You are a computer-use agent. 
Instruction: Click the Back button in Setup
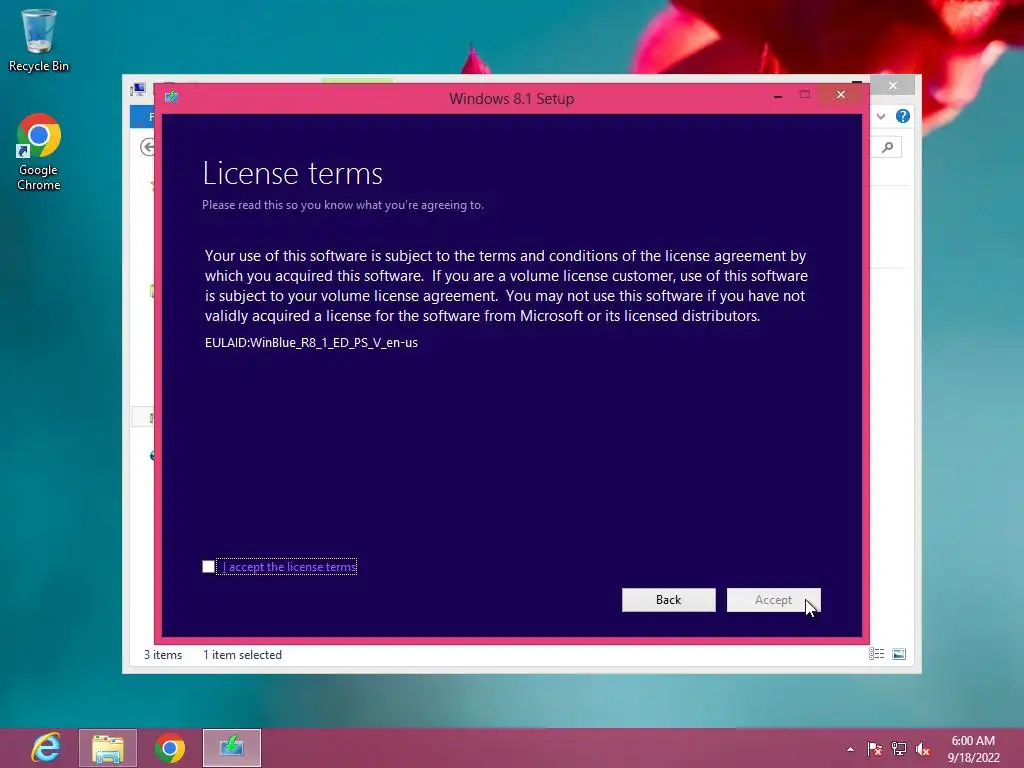click(x=668, y=600)
